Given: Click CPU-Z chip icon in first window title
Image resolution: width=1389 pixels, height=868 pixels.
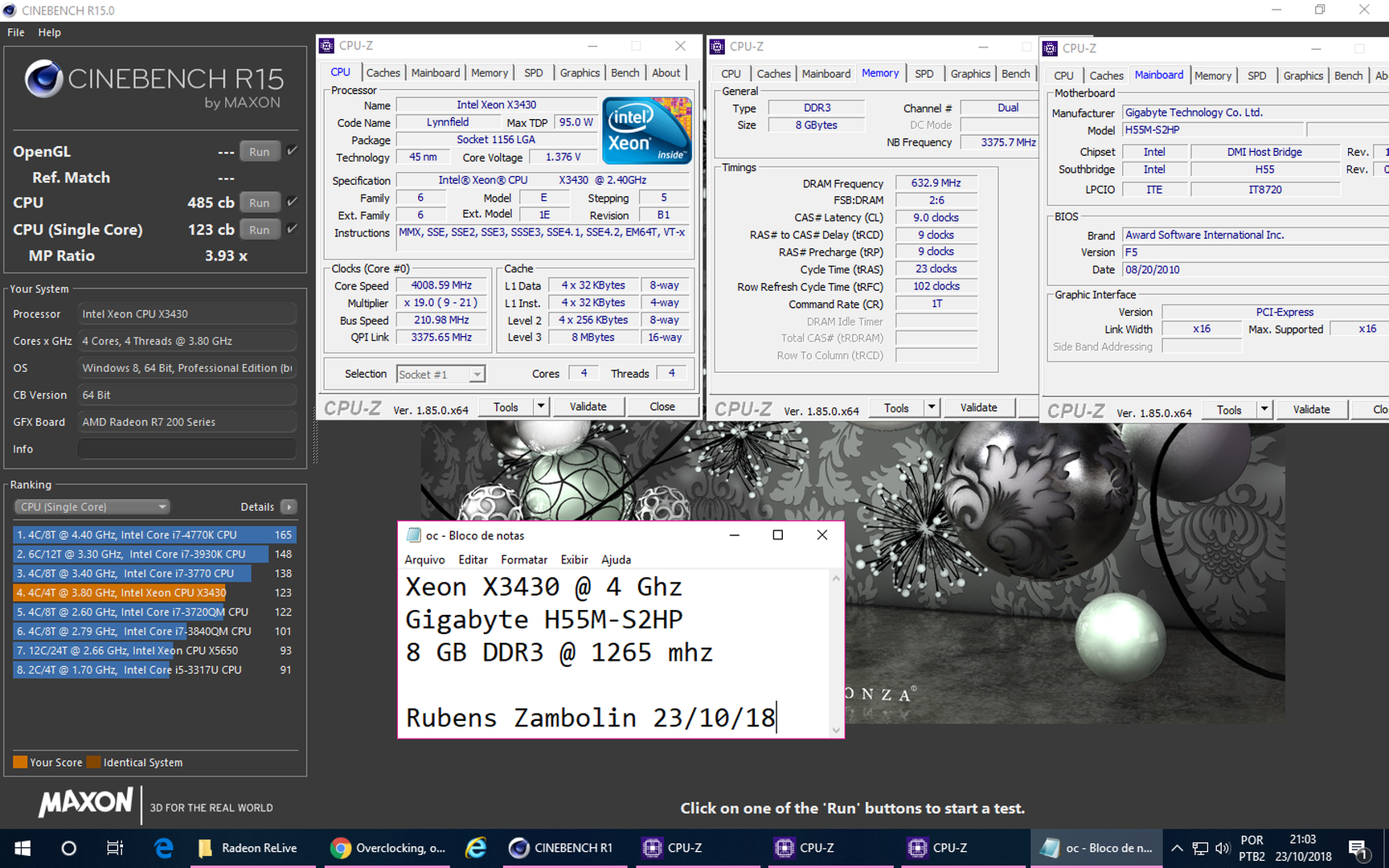Looking at the screenshot, I should coord(327,46).
